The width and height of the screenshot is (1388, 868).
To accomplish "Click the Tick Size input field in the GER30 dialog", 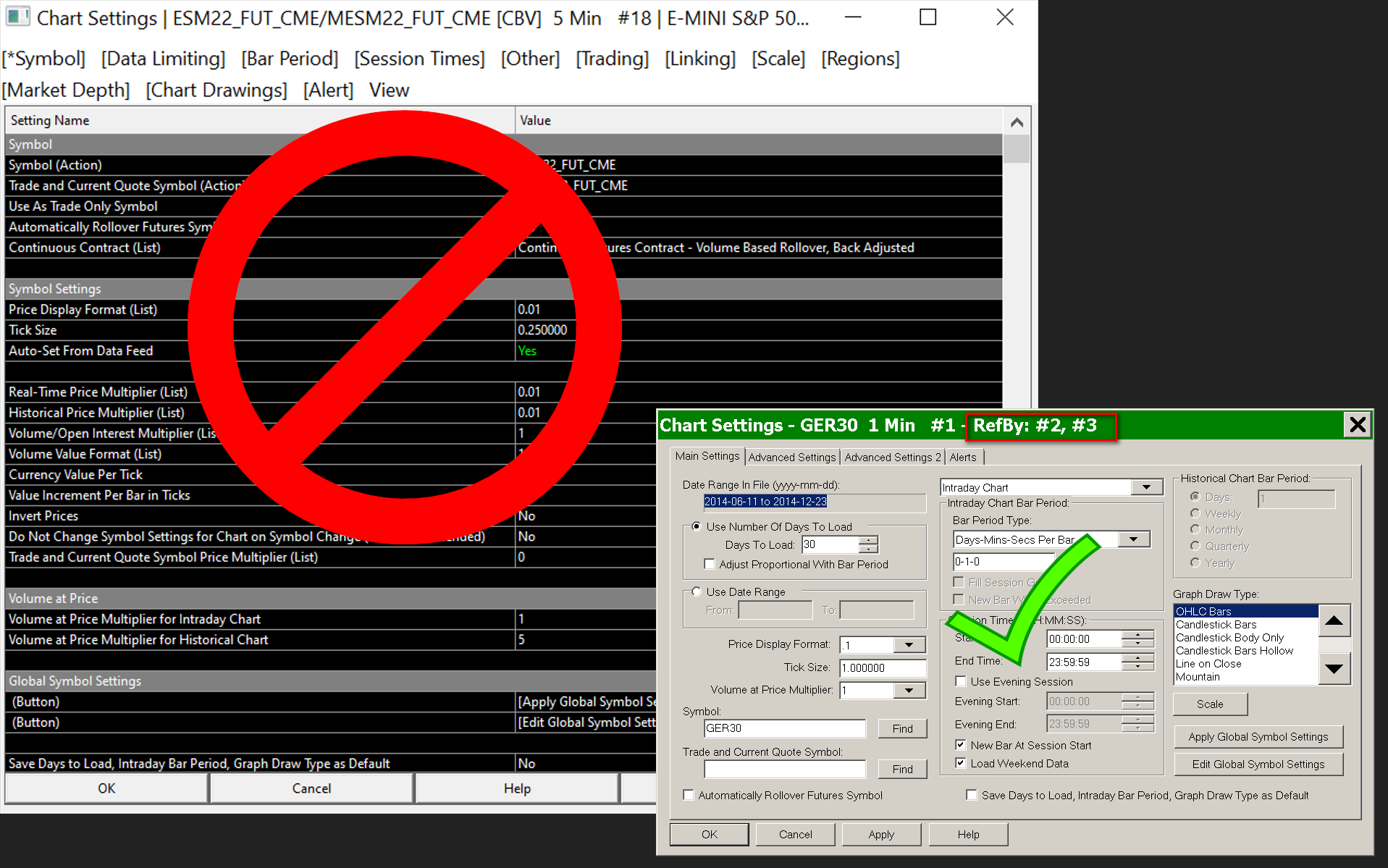I will pyautogui.click(x=883, y=668).
